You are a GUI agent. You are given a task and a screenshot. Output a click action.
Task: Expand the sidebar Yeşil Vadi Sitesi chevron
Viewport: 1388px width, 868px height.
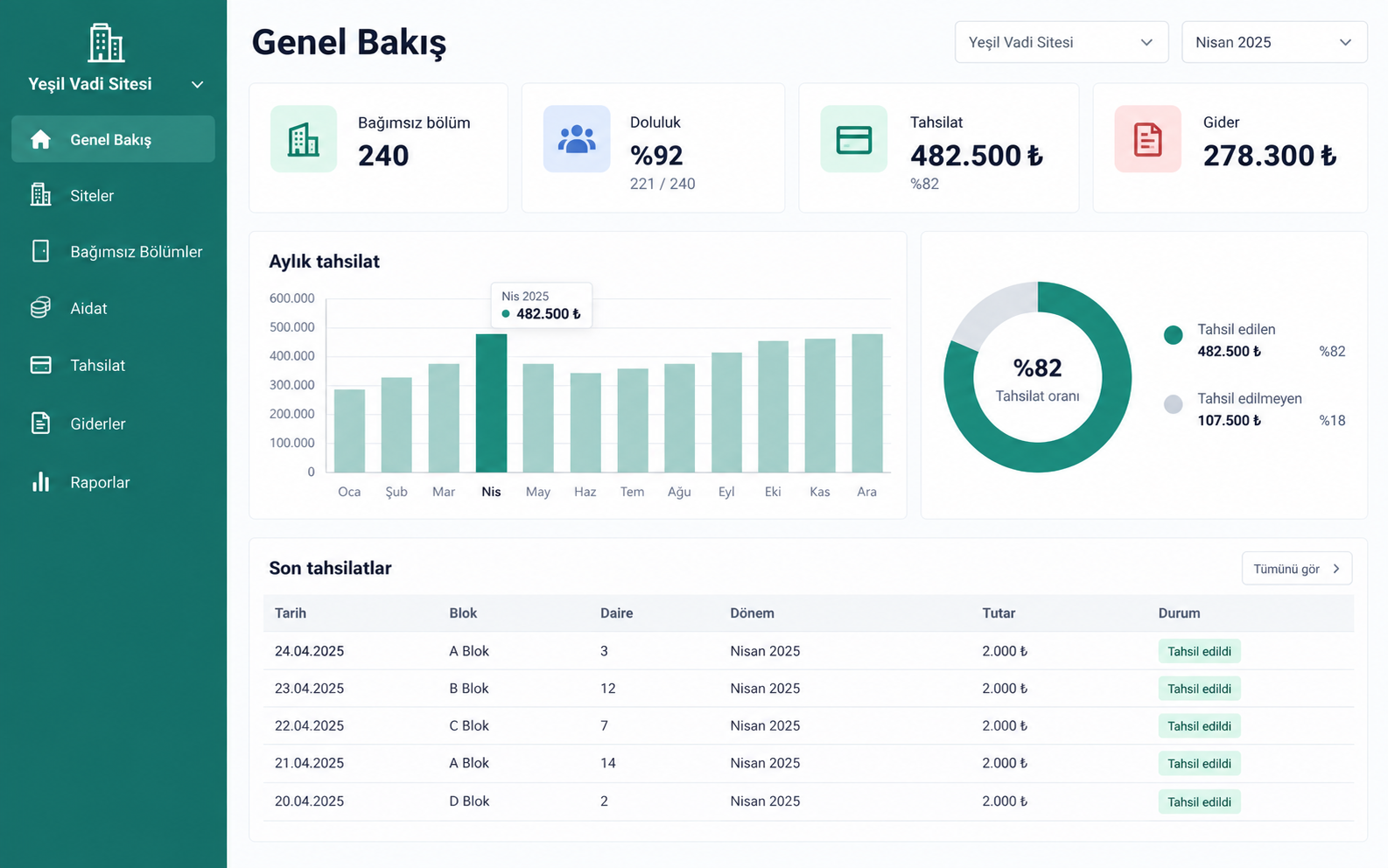[197, 85]
